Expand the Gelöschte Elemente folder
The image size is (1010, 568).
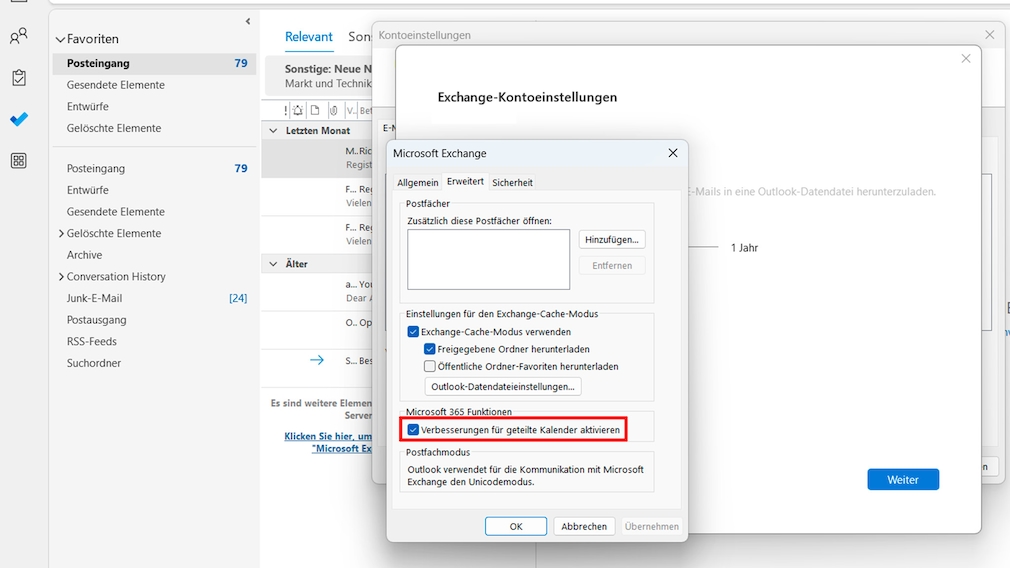tap(61, 233)
